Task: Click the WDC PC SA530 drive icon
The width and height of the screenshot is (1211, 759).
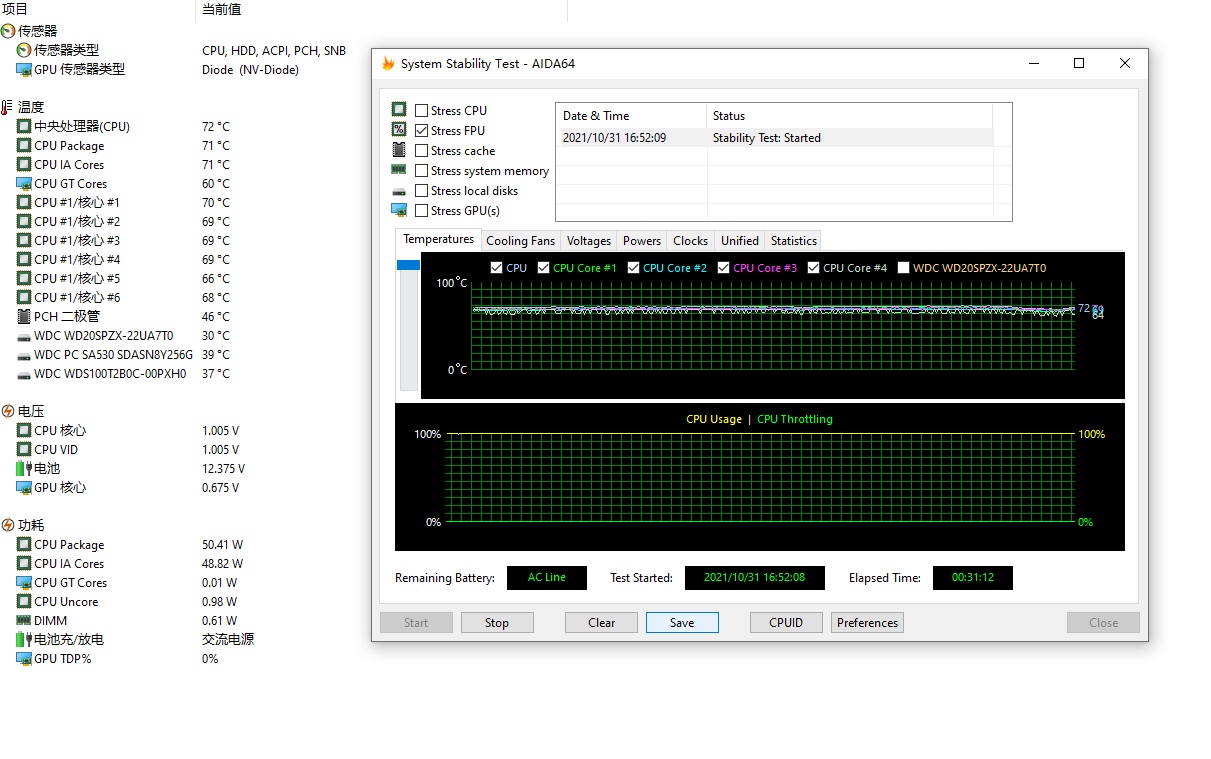Action: (24, 355)
